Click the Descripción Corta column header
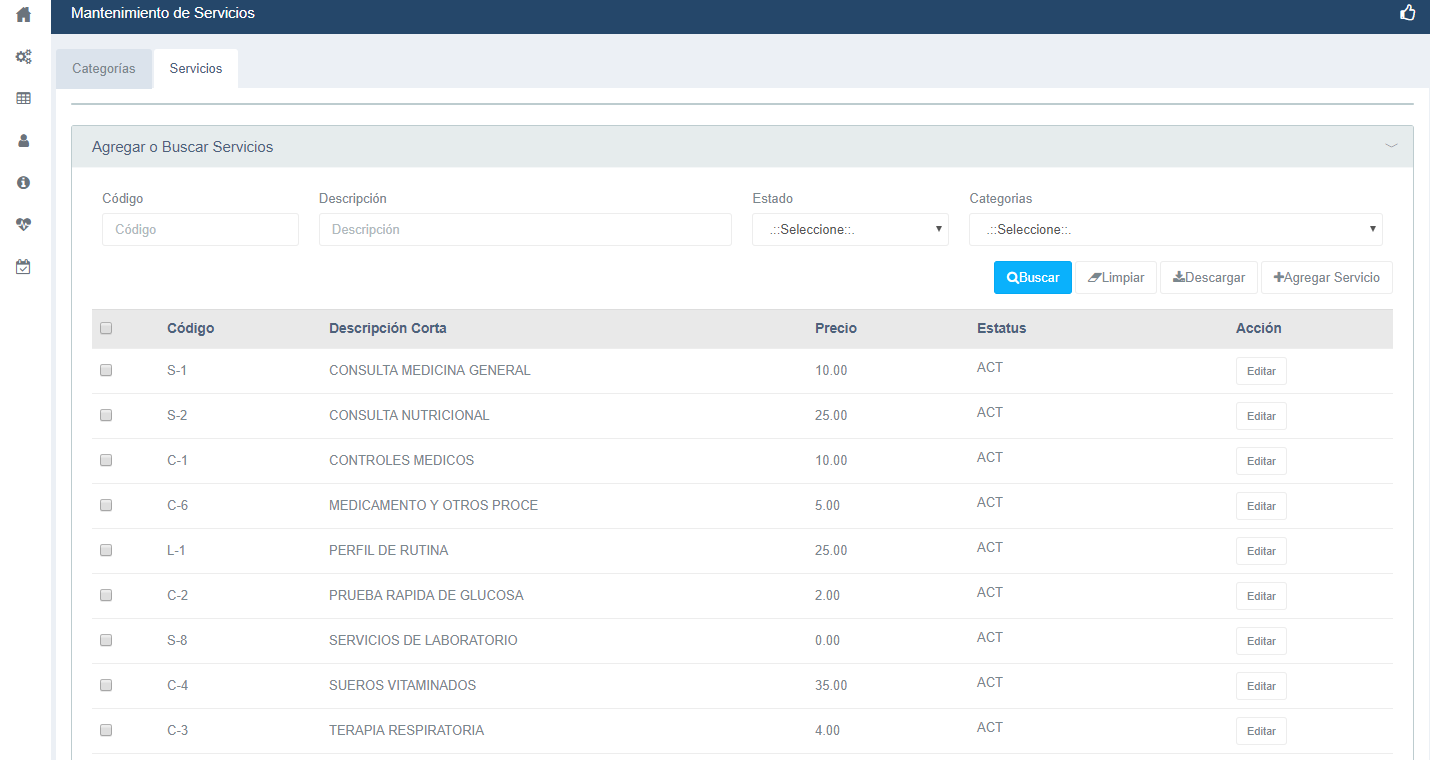 click(x=388, y=328)
